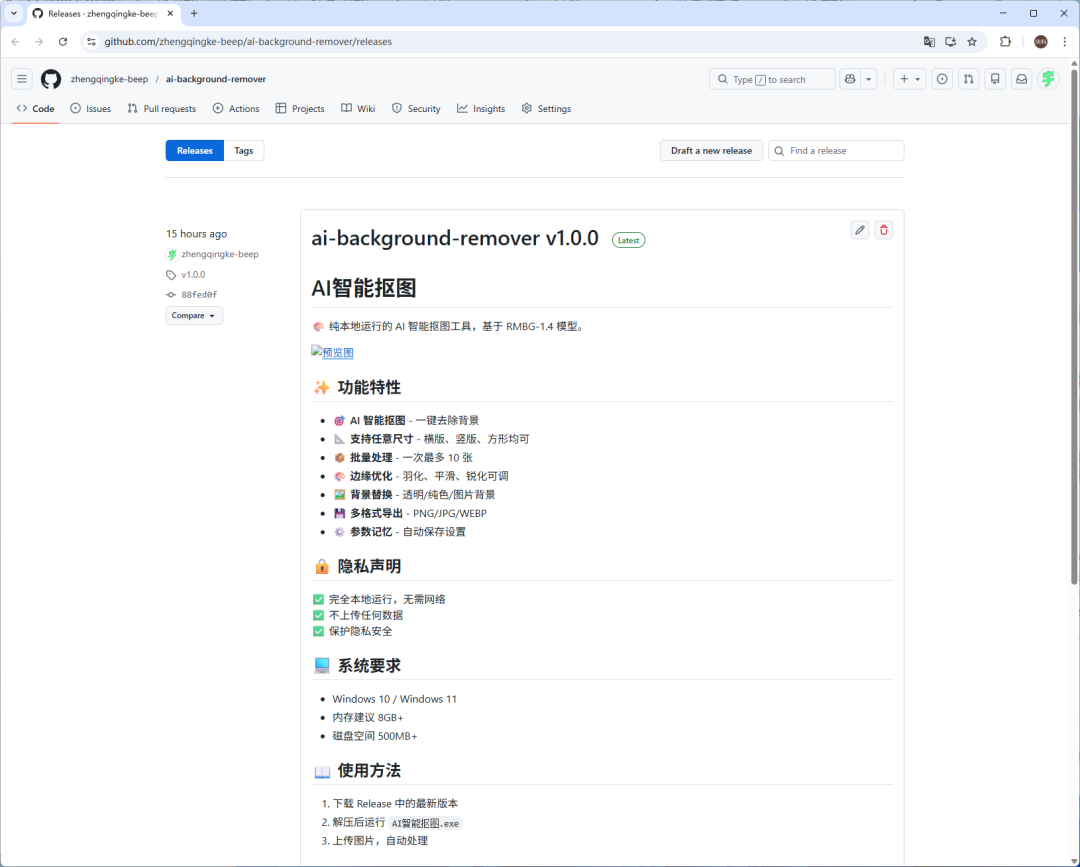The image size is (1080, 867).
Task: Open ai-background-remover repo breadcrumb
Action: click(216, 79)
